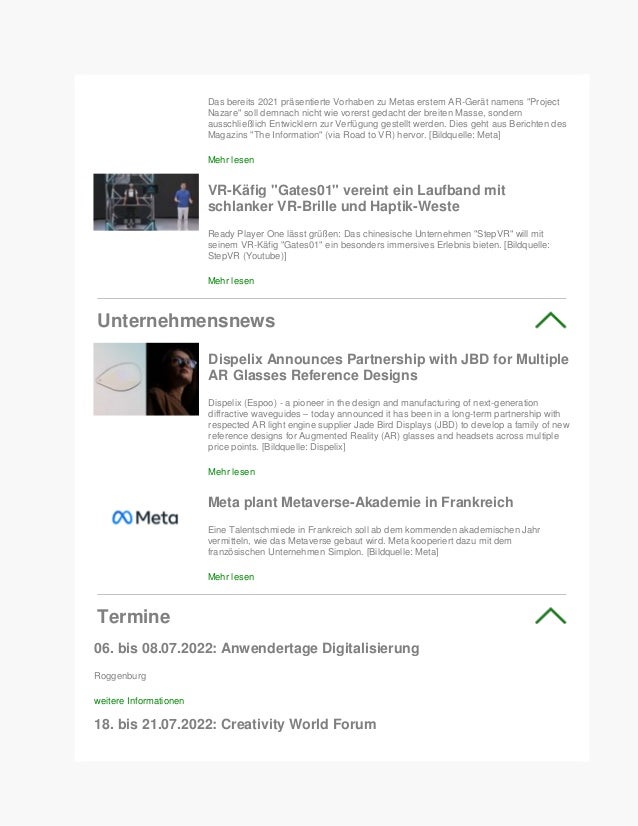Screen dimensions: 638x826
Task: Click the Project Nazare article paragraph
Action: coord(387,119)
